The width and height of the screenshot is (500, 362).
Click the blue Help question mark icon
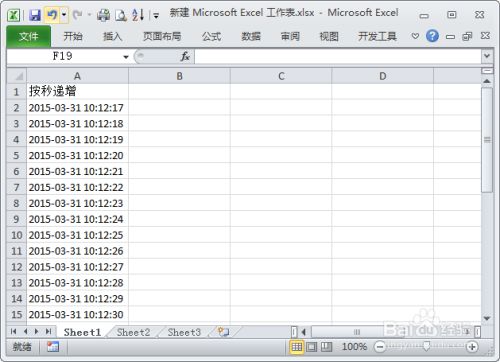coord(432,36)
